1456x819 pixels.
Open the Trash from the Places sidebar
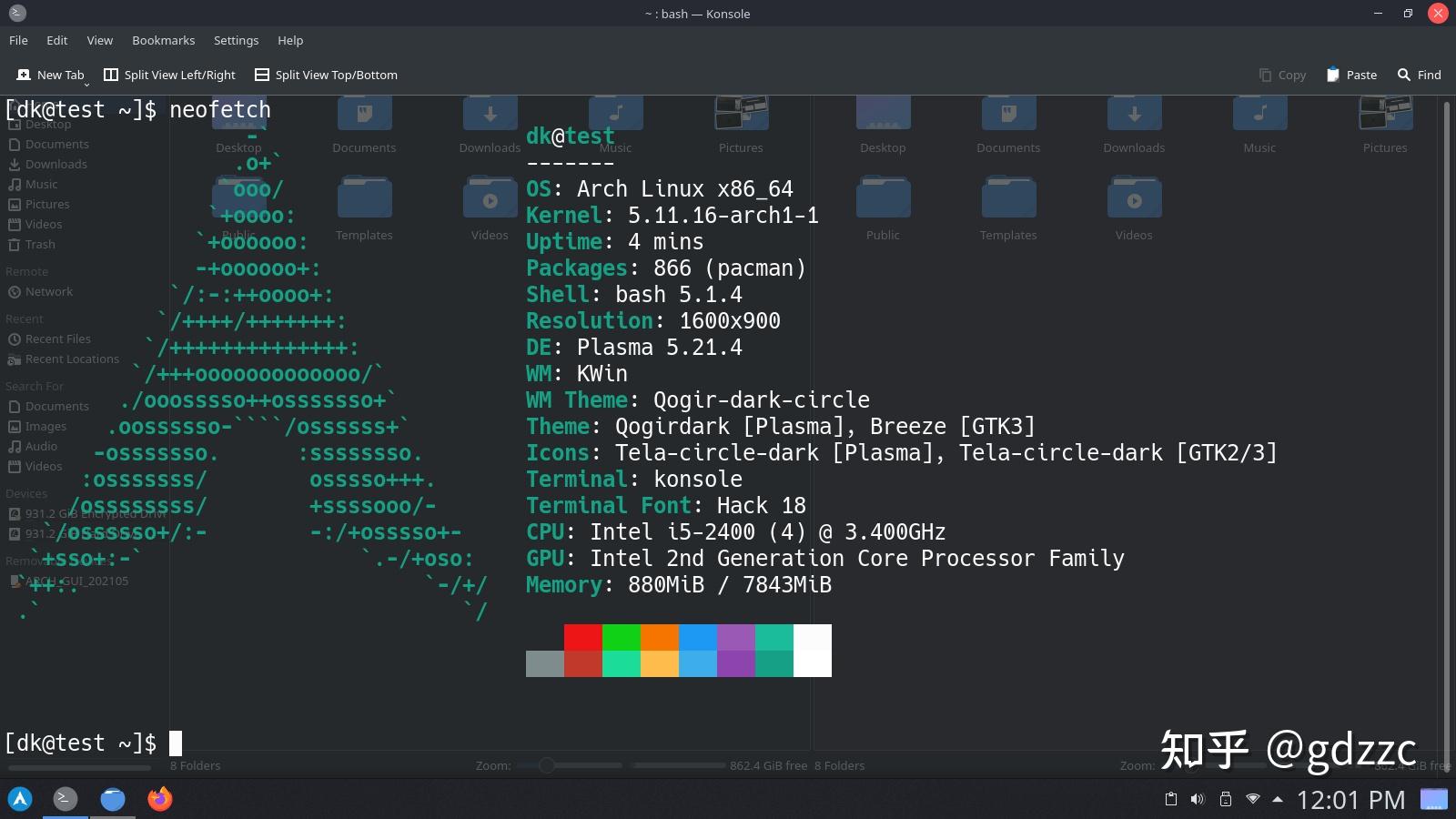point(38,244)
